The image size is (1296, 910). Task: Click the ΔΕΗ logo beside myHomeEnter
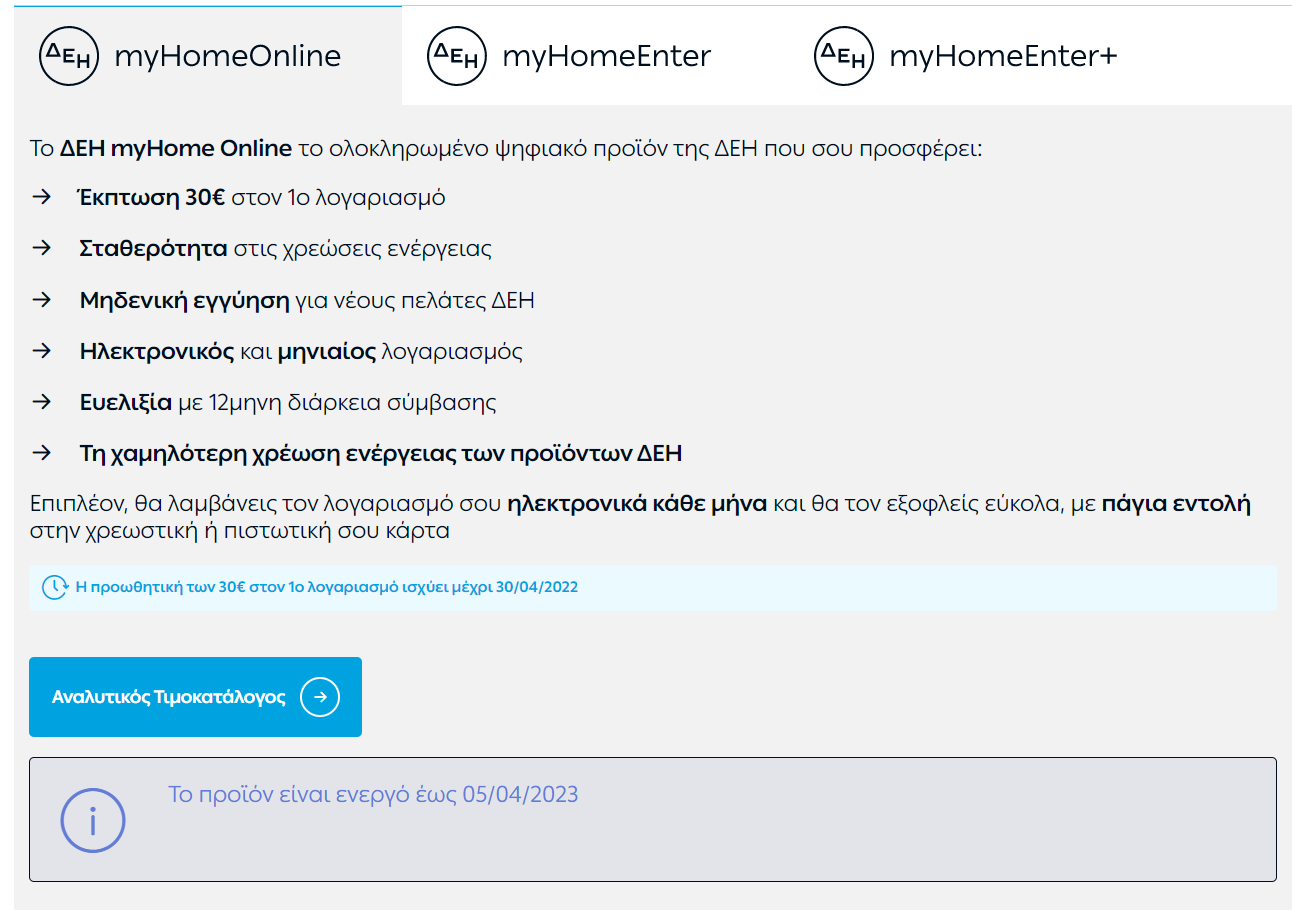tap(457, 55)
